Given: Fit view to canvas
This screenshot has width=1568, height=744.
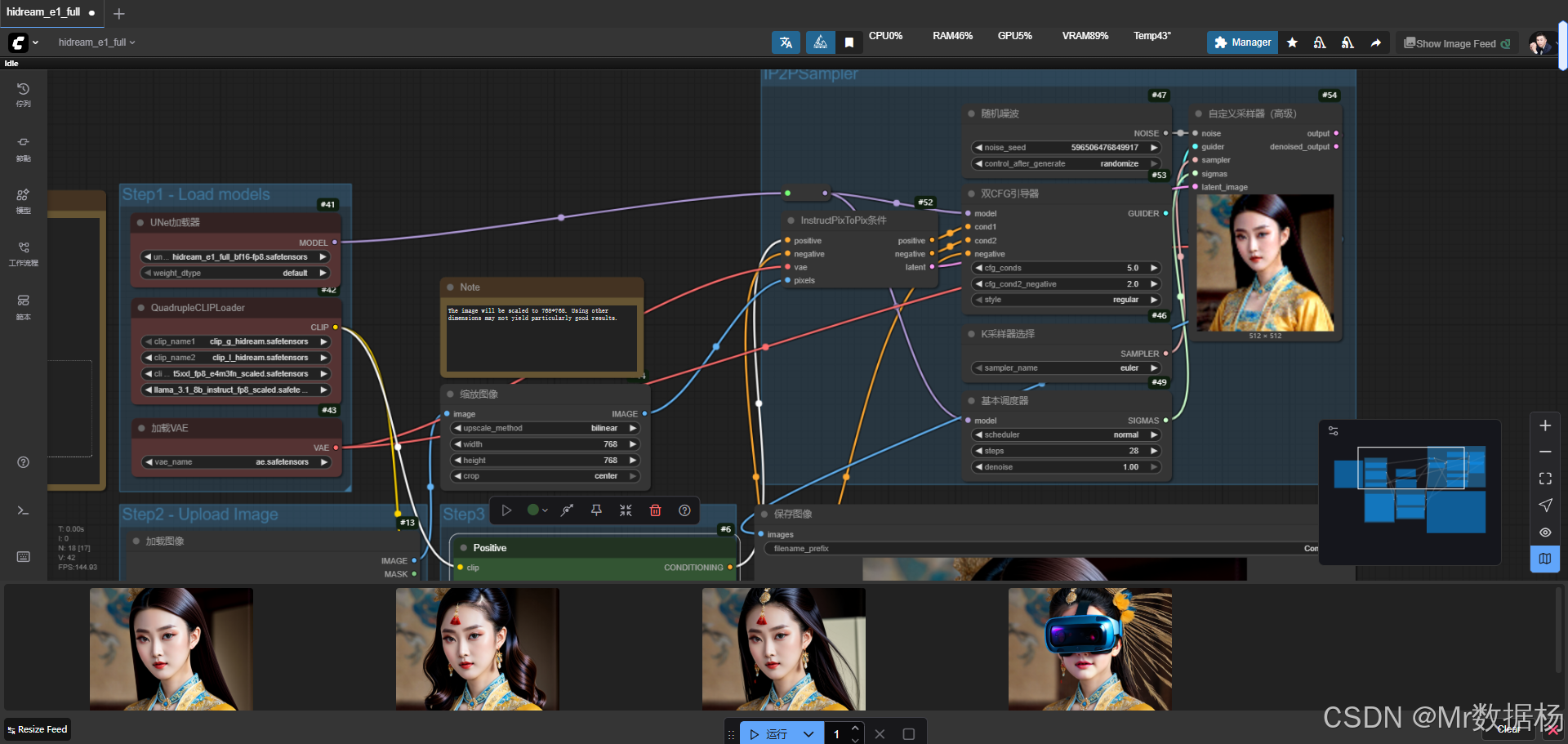Looking at the screenshot, I should point(1545,479).
